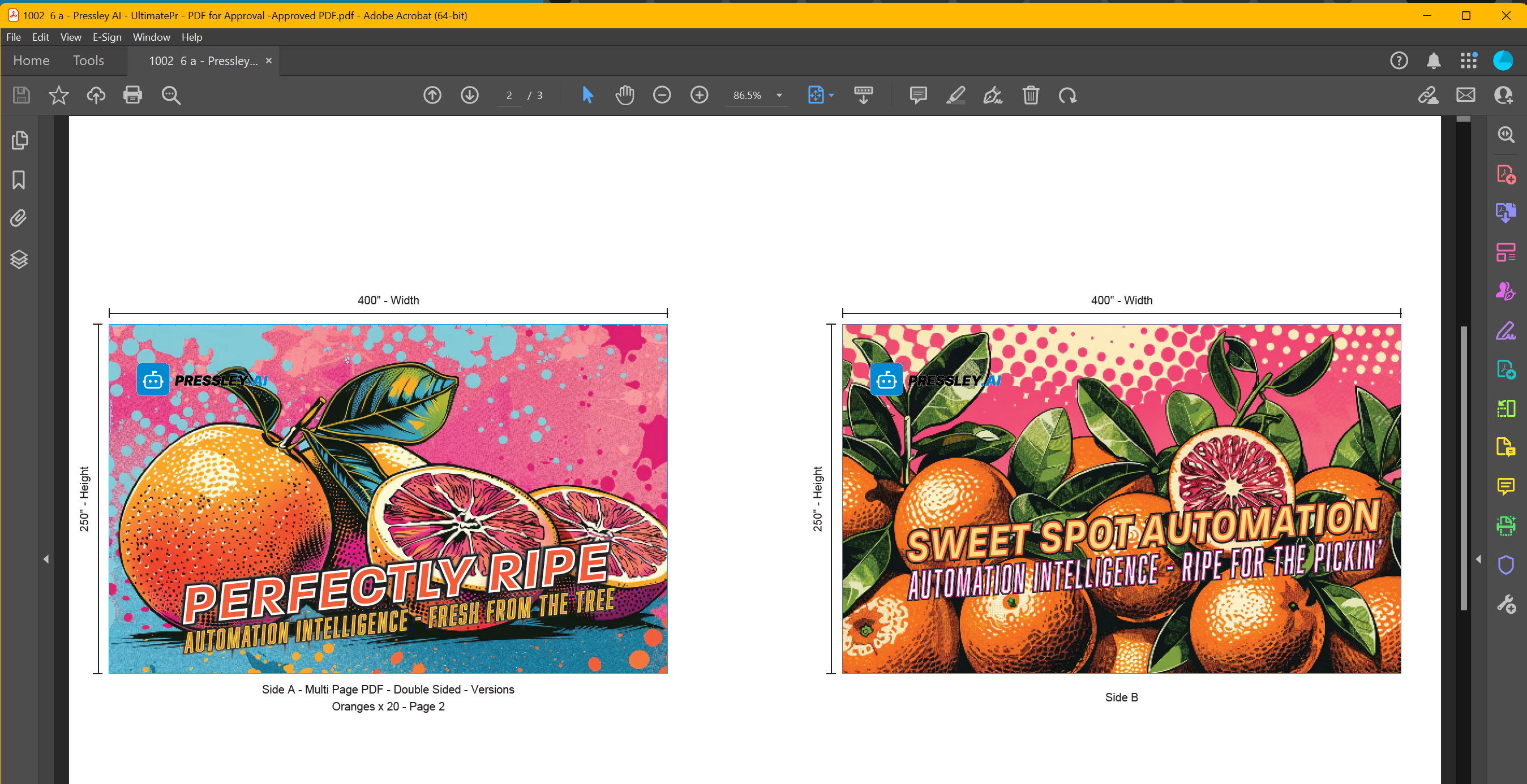
Task: Select the highlight text tool
Action: click(x=955, y=96)
